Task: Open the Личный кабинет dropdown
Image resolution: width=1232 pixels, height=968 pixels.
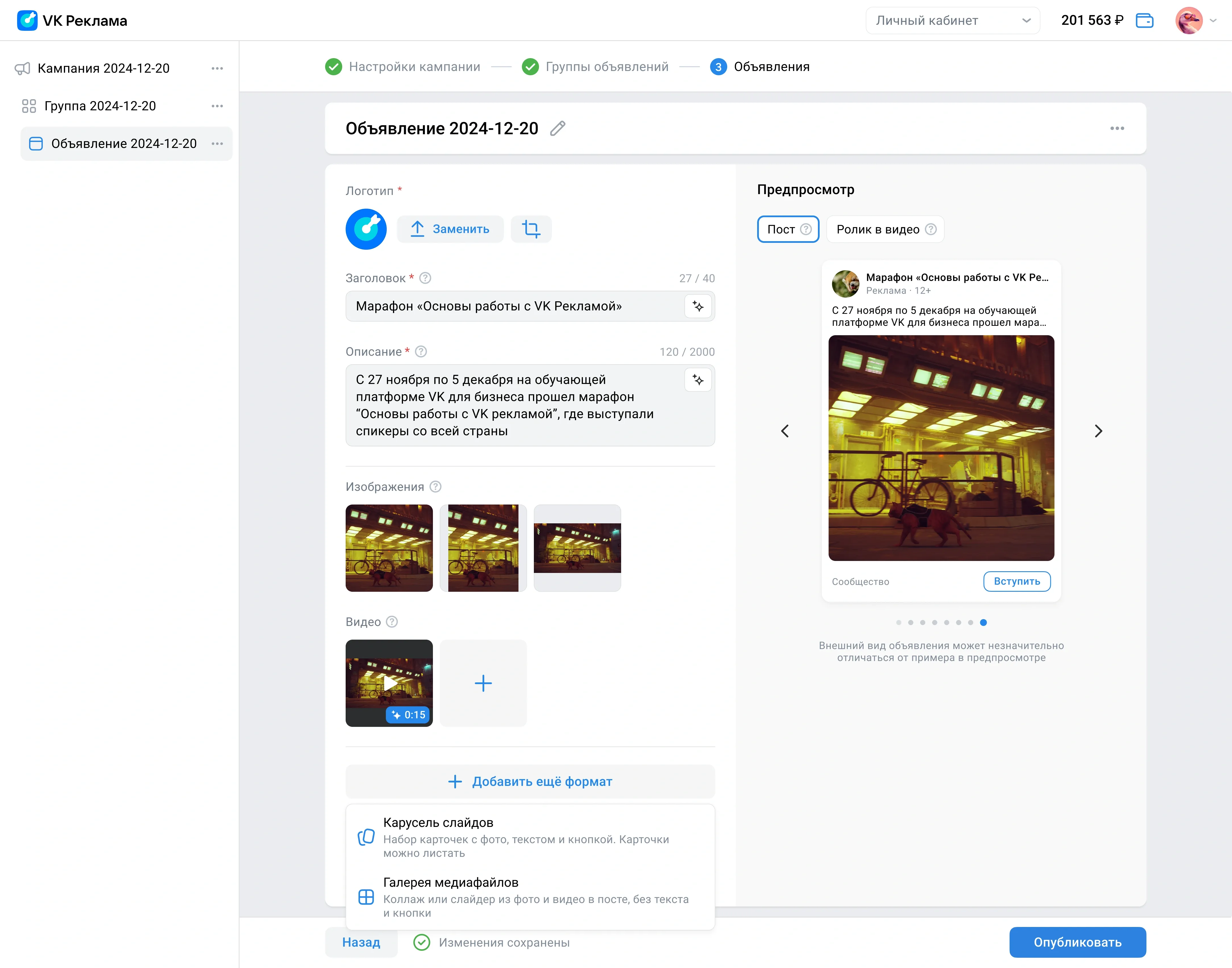Action: click(x=953, y=21)
